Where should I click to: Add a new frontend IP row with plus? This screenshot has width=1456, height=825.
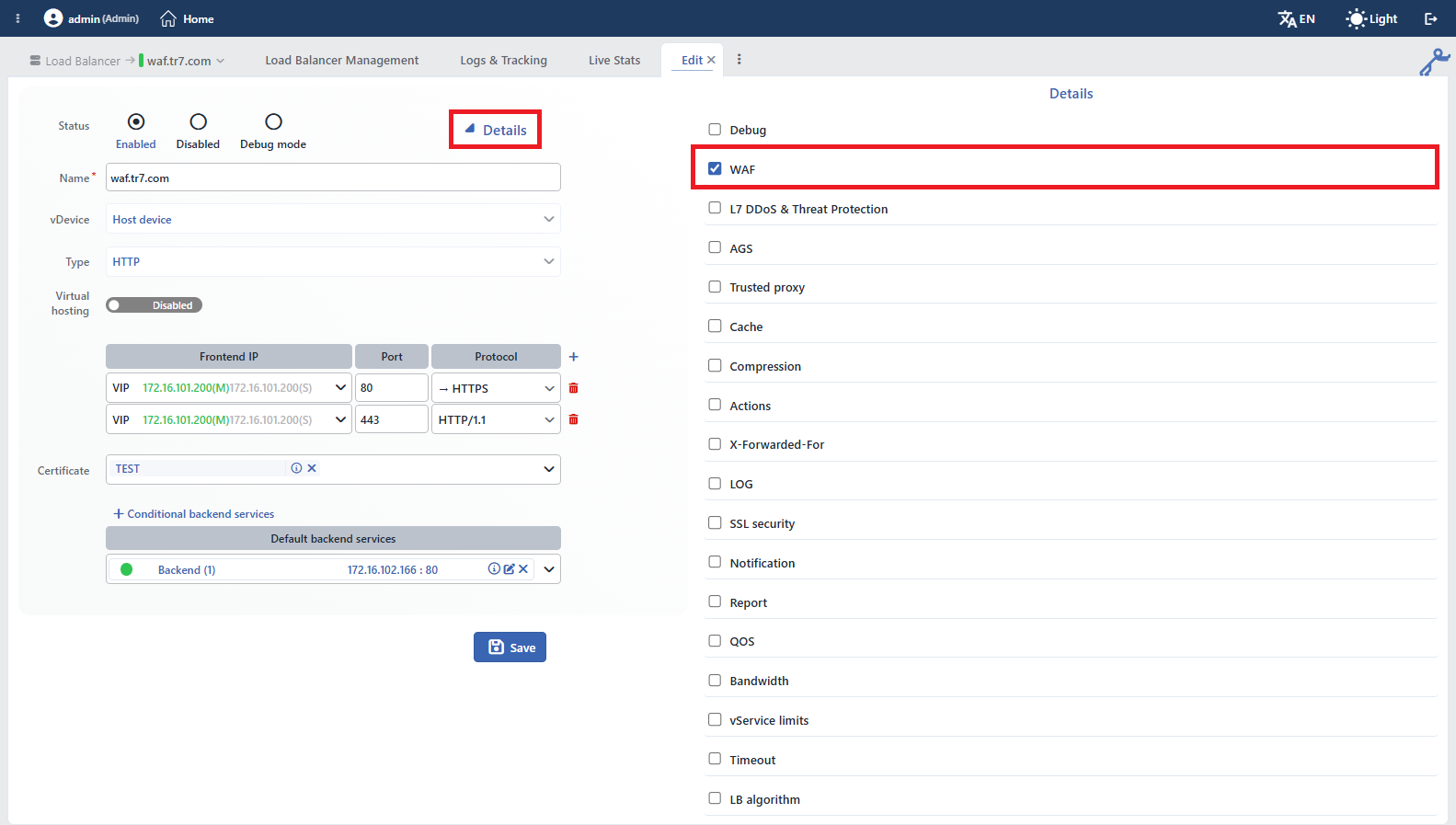pyautogui.click(x=573, y=357)
